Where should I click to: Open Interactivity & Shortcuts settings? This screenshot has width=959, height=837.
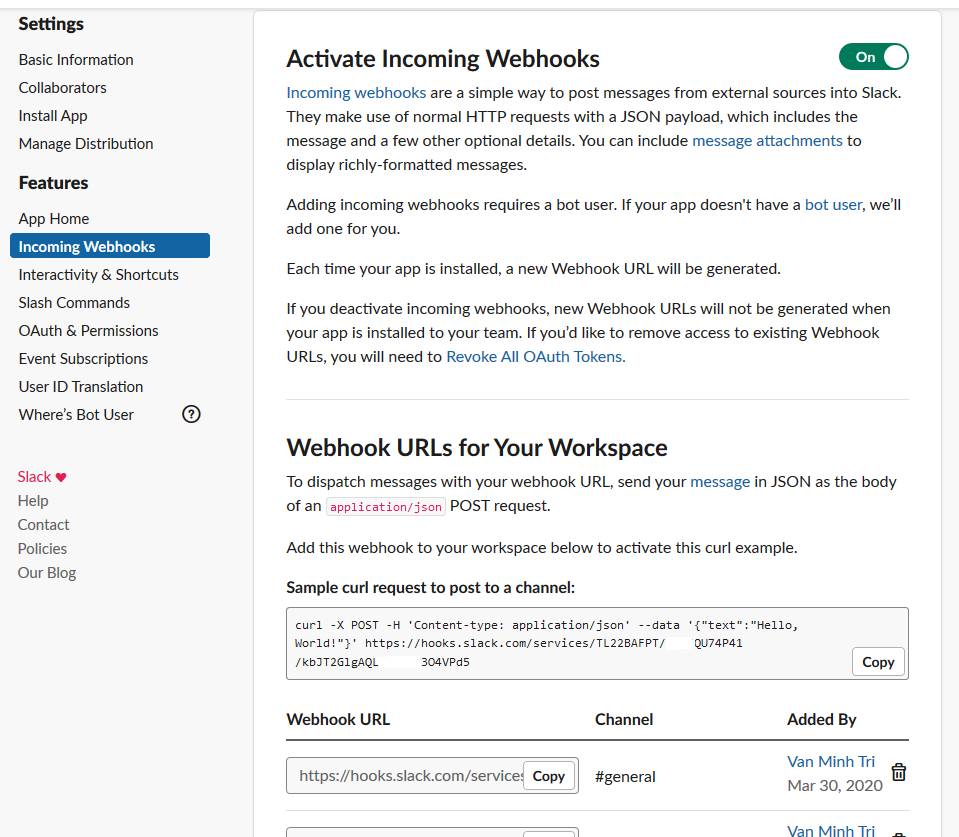(98, 274)
